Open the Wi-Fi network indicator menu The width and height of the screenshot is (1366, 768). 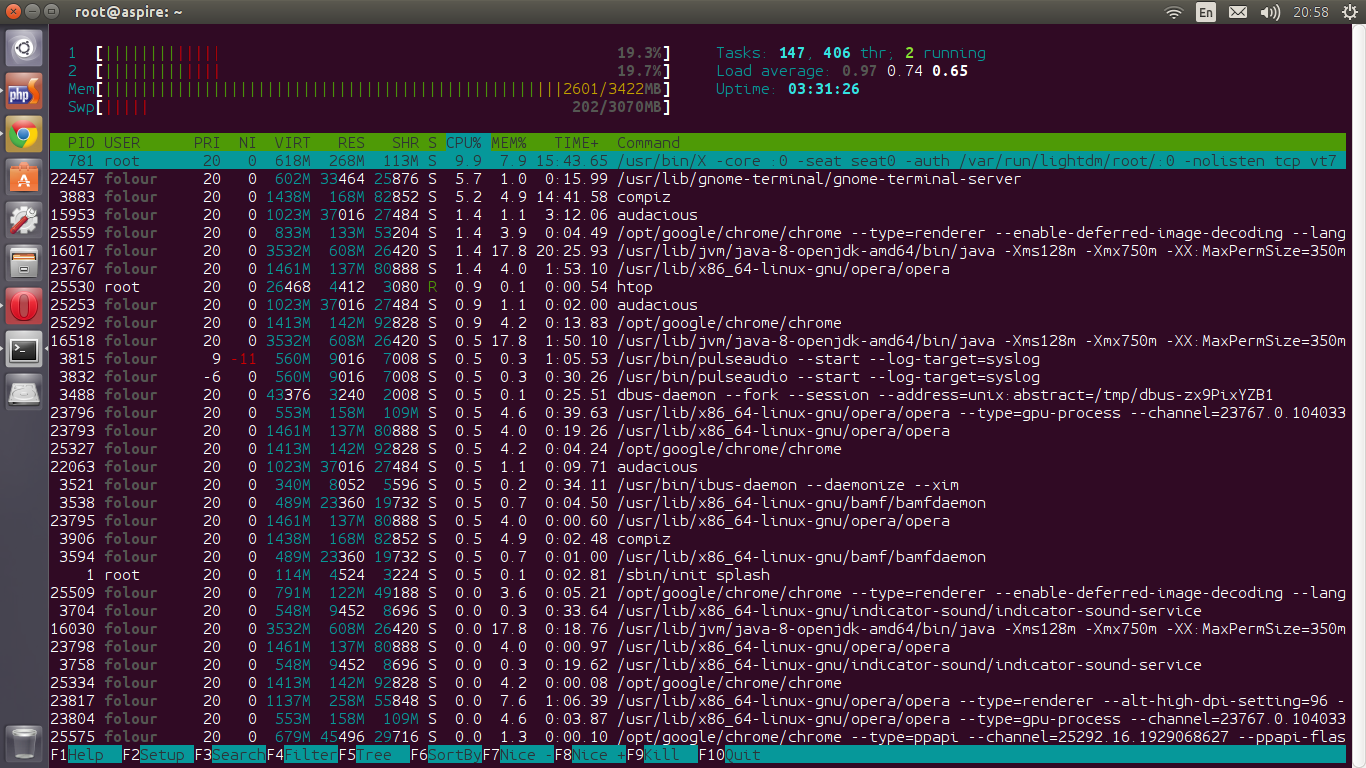coord(1174,12)
